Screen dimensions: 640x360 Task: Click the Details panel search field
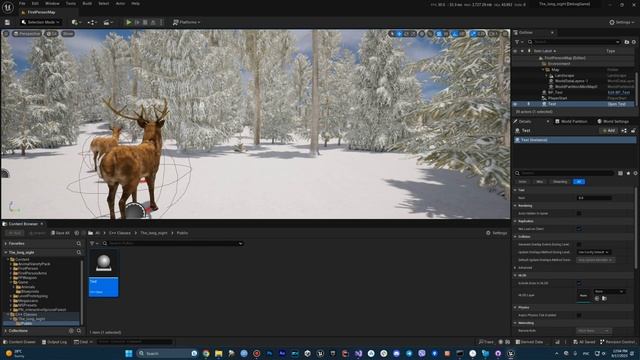(564, 173)
